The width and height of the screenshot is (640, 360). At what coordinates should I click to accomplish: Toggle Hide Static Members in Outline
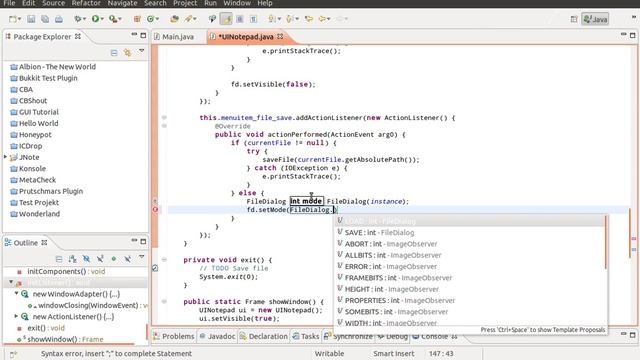click(x=100, y=259)
